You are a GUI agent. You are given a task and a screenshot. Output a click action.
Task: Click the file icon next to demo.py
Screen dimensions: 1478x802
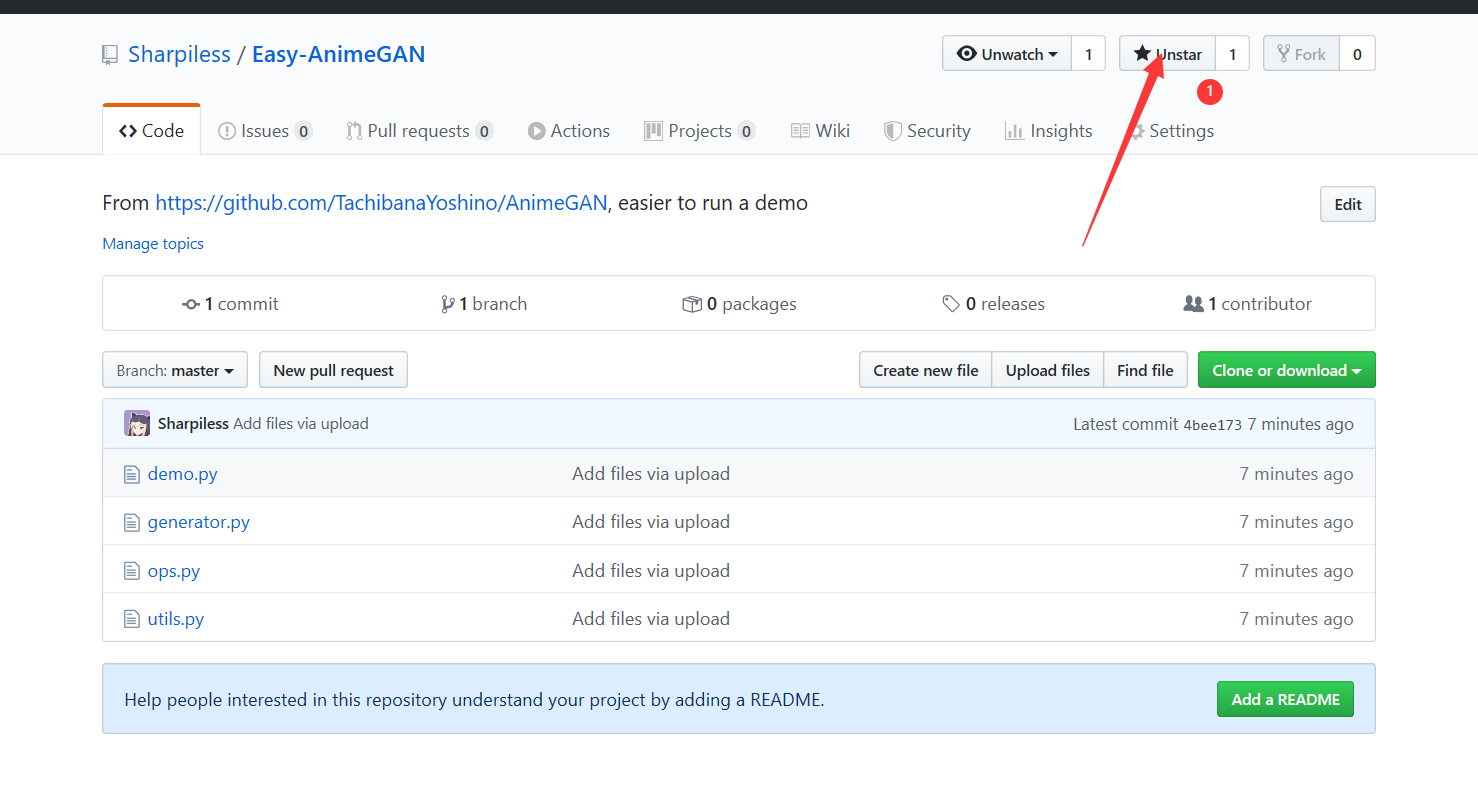pos(131,474)
